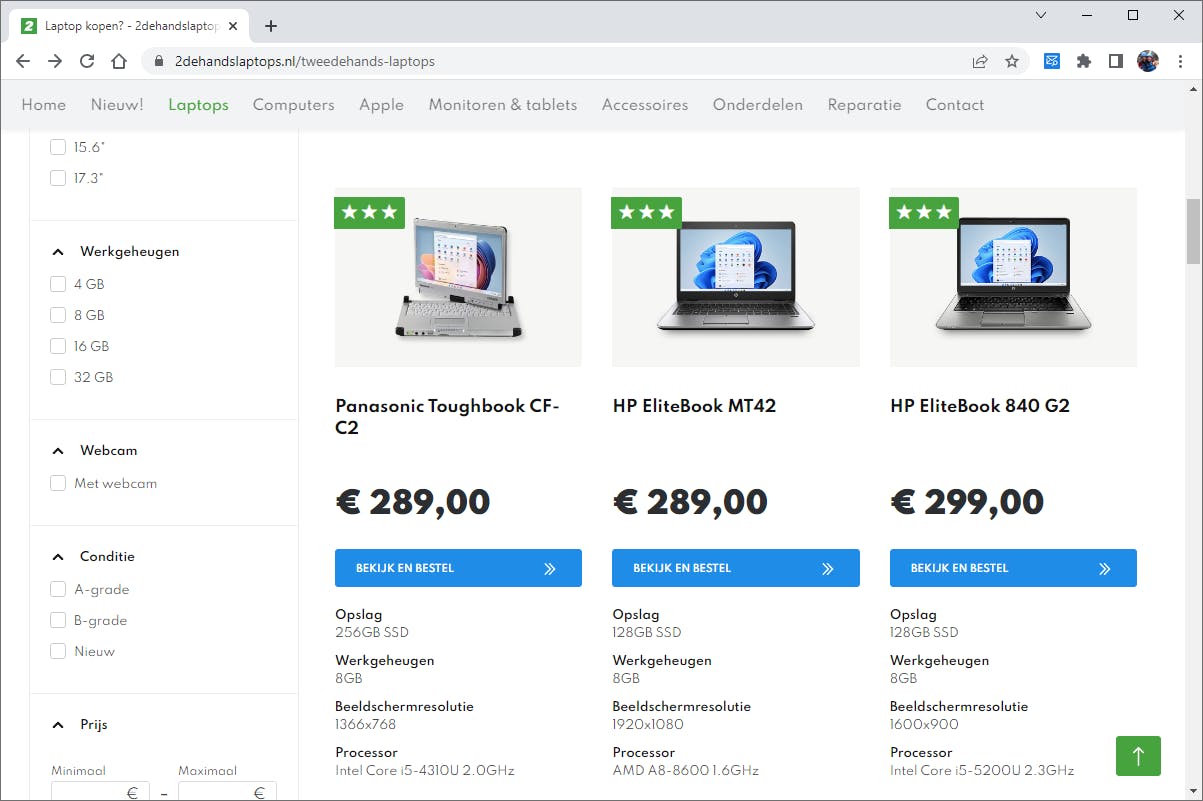Go to the browser home page
The width and height of the screenshot is (1203, 801).
coord(119,61)
